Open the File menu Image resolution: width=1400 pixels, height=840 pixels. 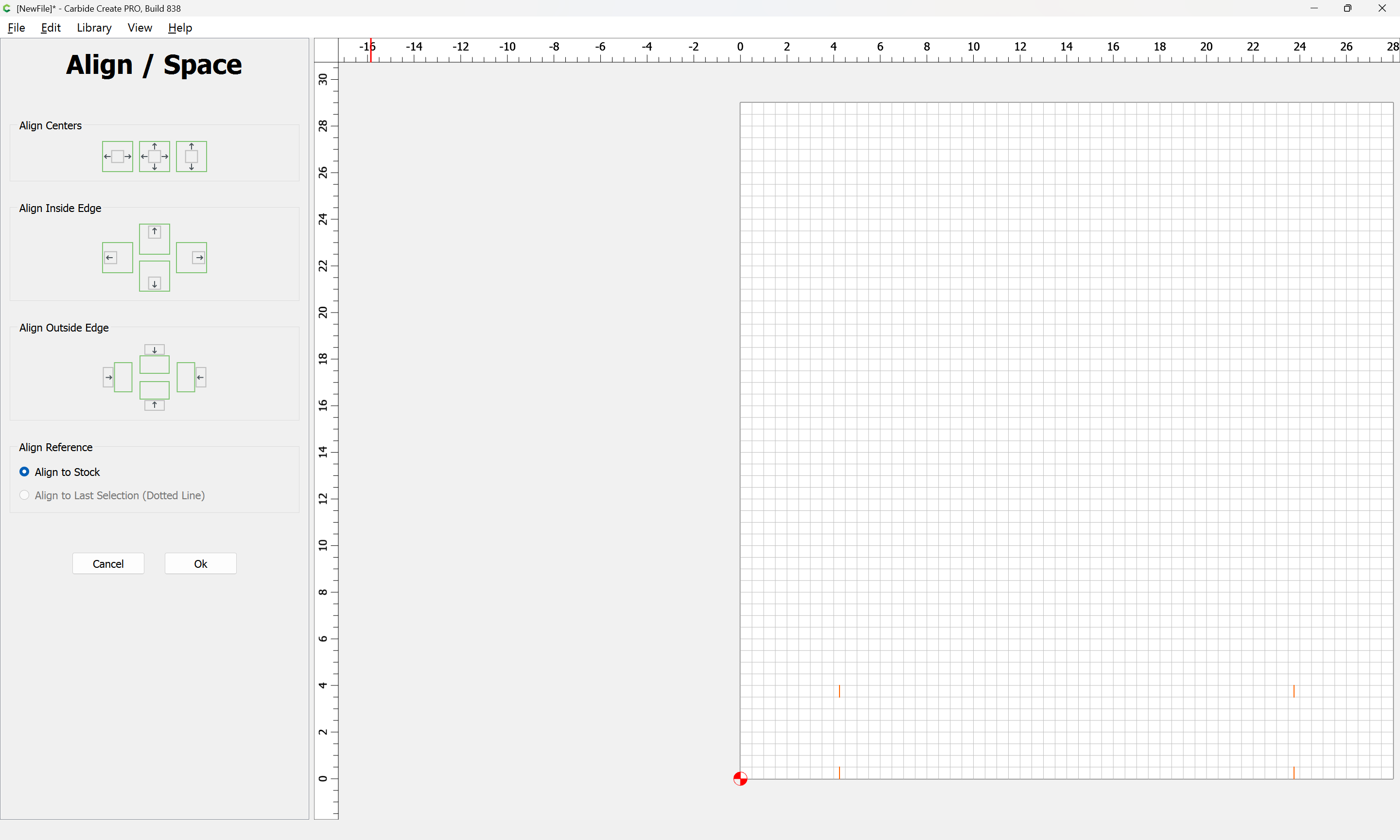click(x=17, y=28)
